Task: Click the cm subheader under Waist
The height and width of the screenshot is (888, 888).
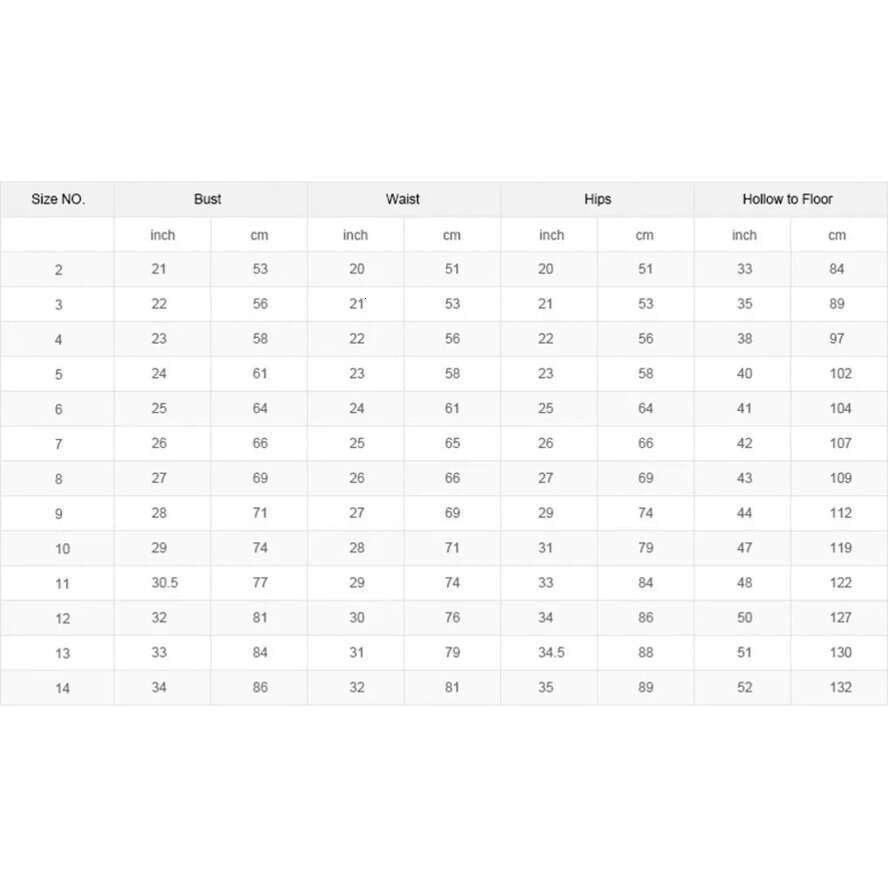Action: pyautogui.click(x=452, y=235)
